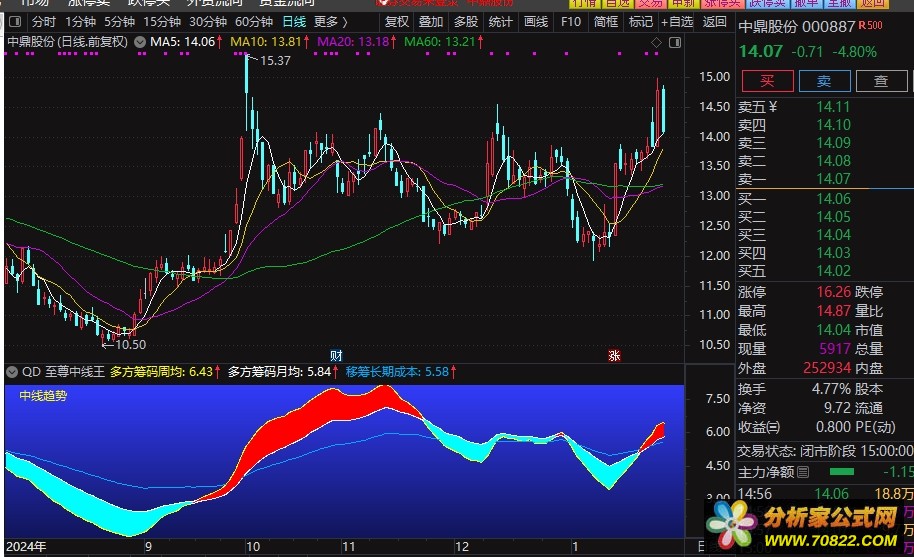Collapse the QD 至尊中线王 indicator with its arrow icon
The width and height of the screenshot is (914, 557).
pyautogui.click(x=12, y=372)
